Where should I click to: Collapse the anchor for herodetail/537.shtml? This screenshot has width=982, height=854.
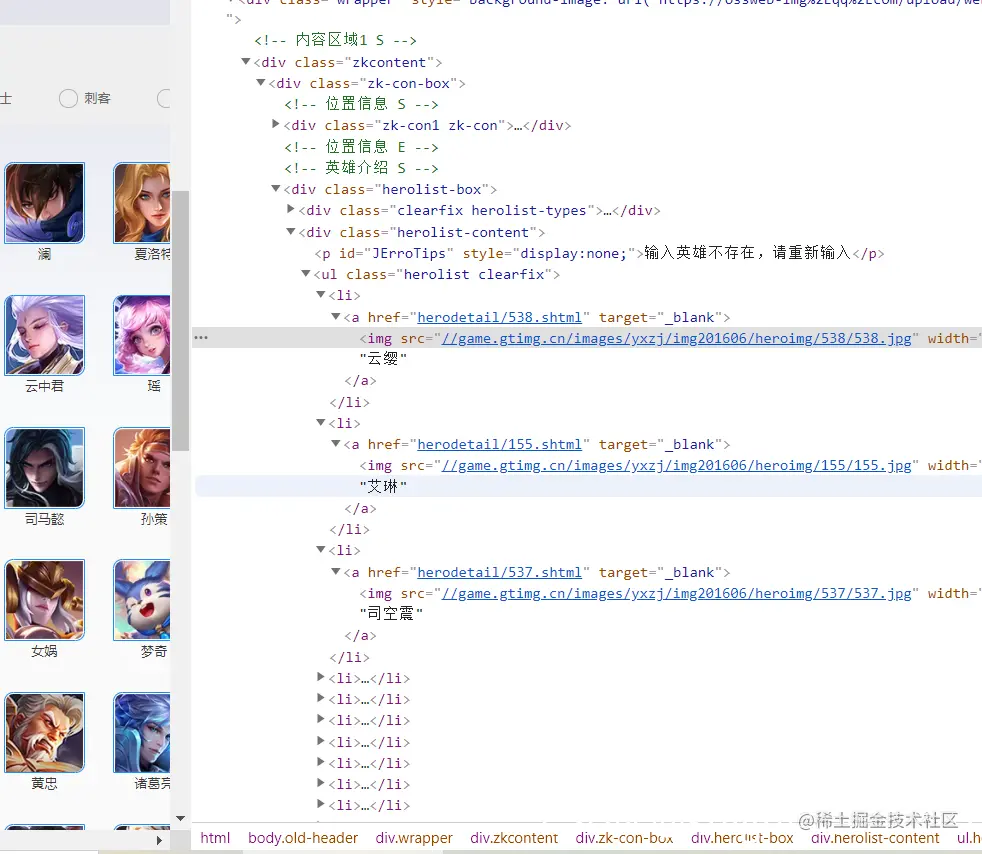coord(336,572)
